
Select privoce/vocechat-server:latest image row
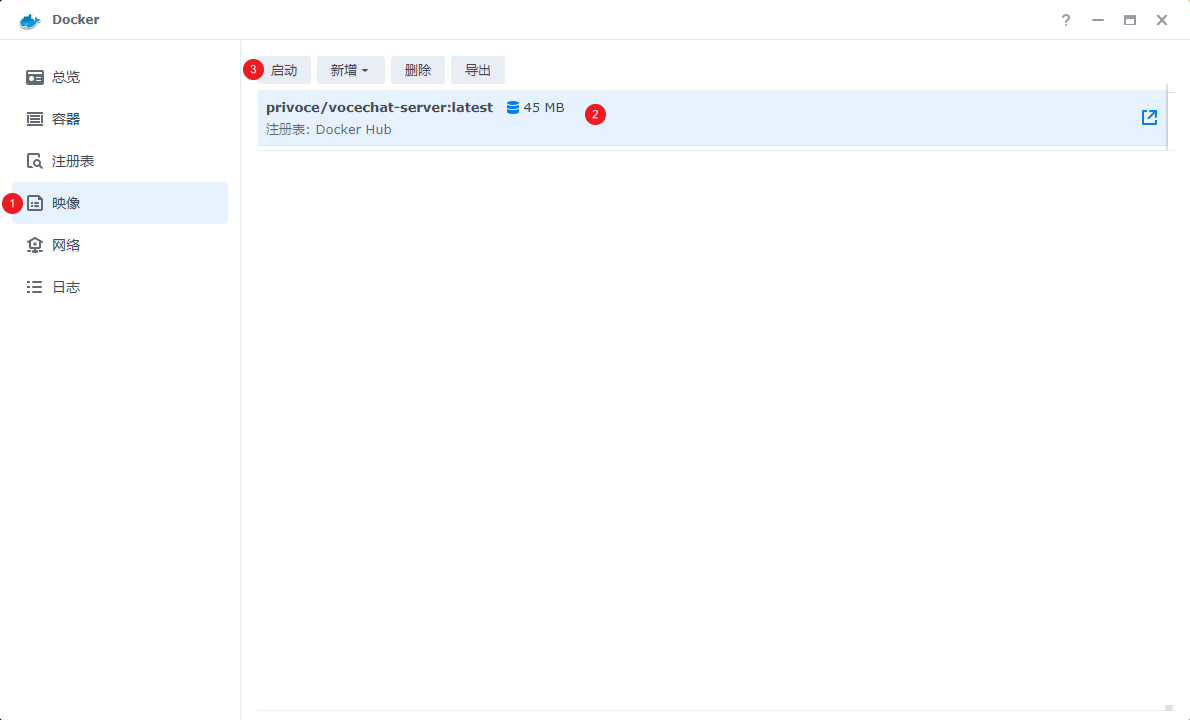point(712,118)
